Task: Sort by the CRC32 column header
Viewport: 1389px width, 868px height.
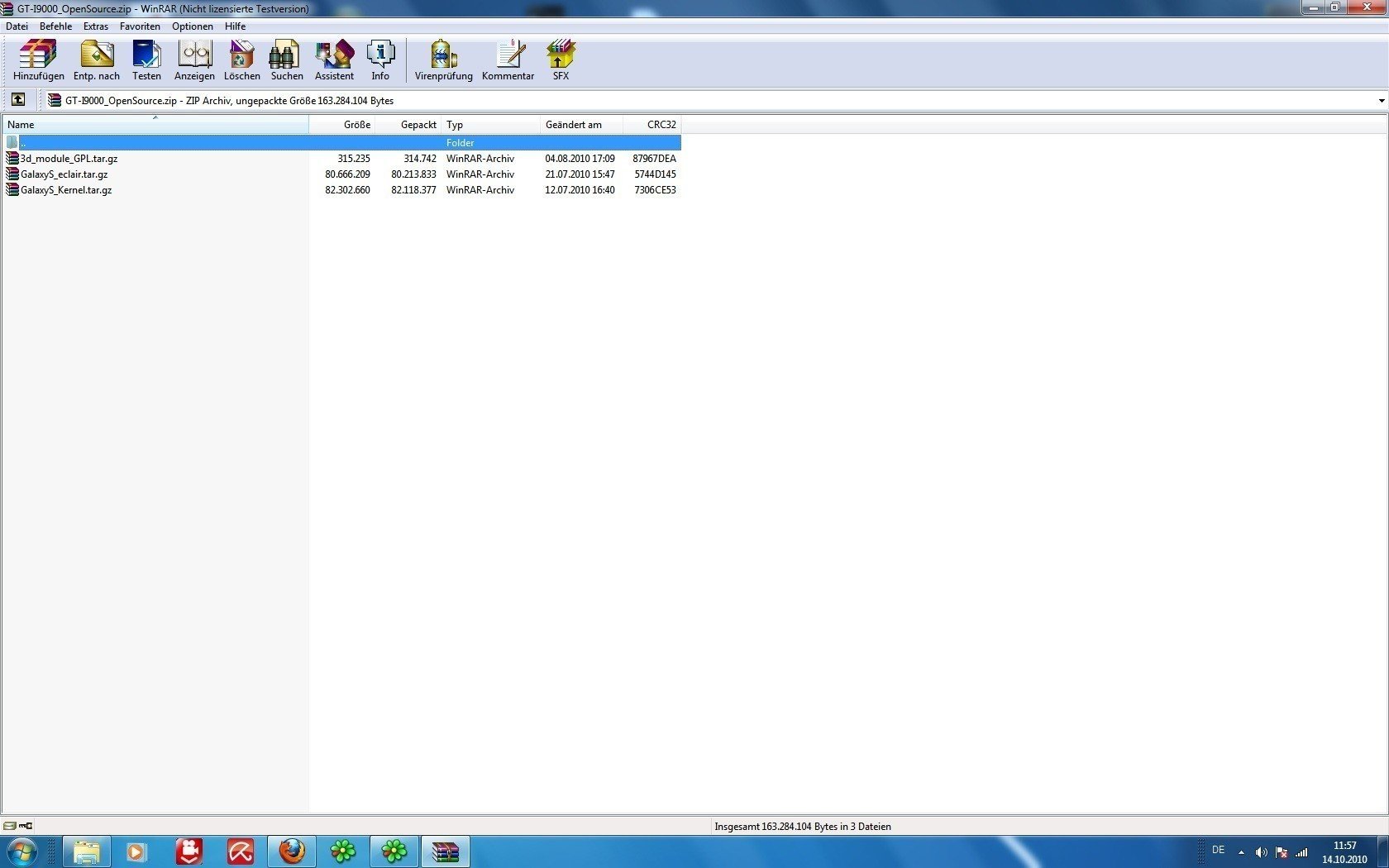Action: click(x=652, y=125)
